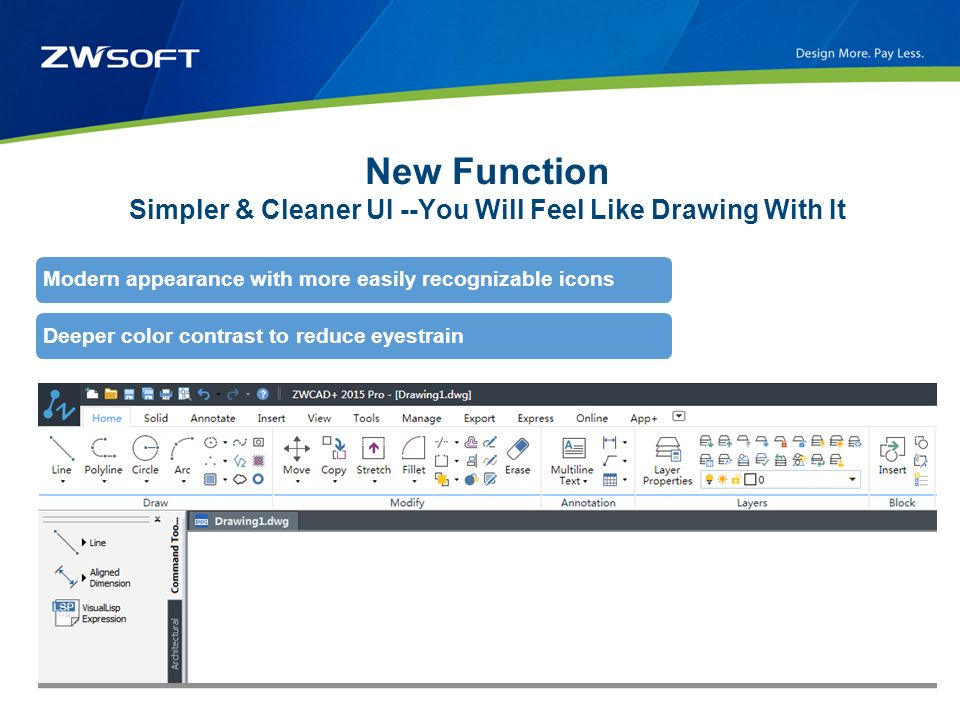Click the New file icon in quick access toolbar
Screen dimensions: 960x720
coord(92,394)
